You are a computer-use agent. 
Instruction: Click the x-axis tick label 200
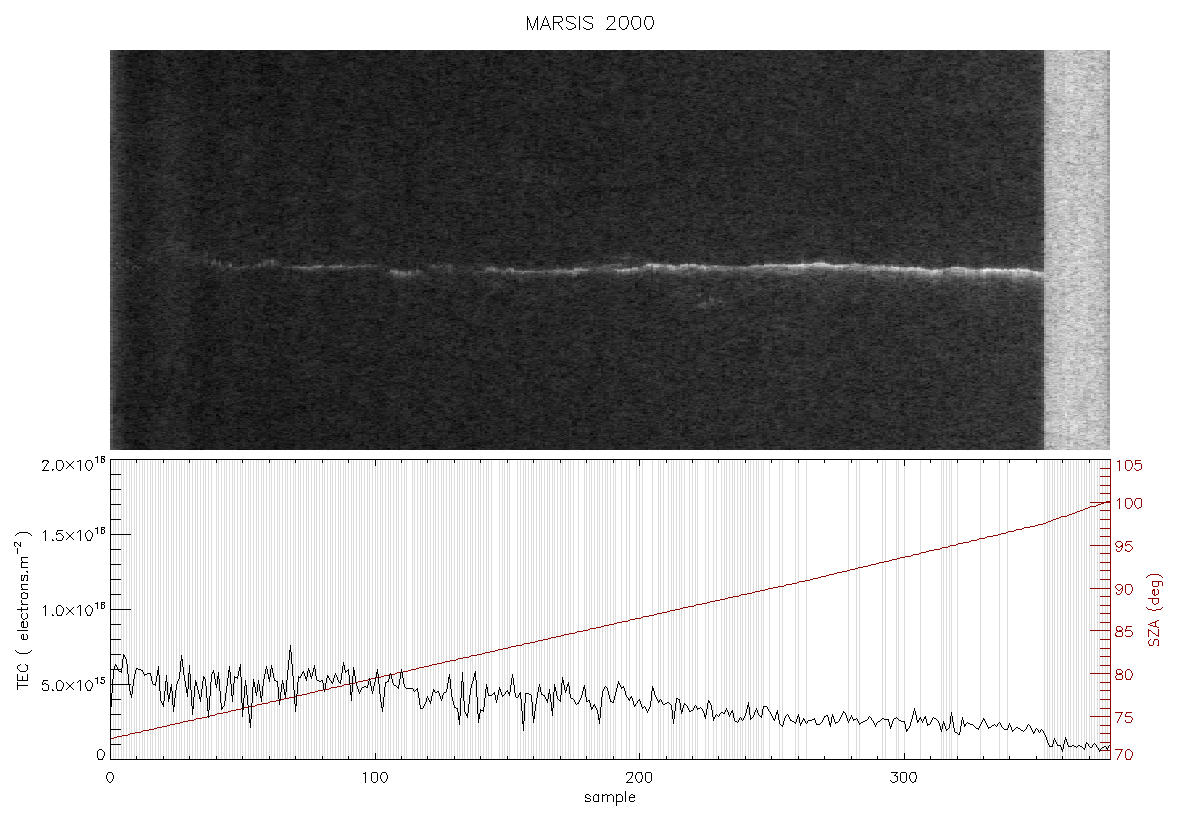(x=639, y=778)
